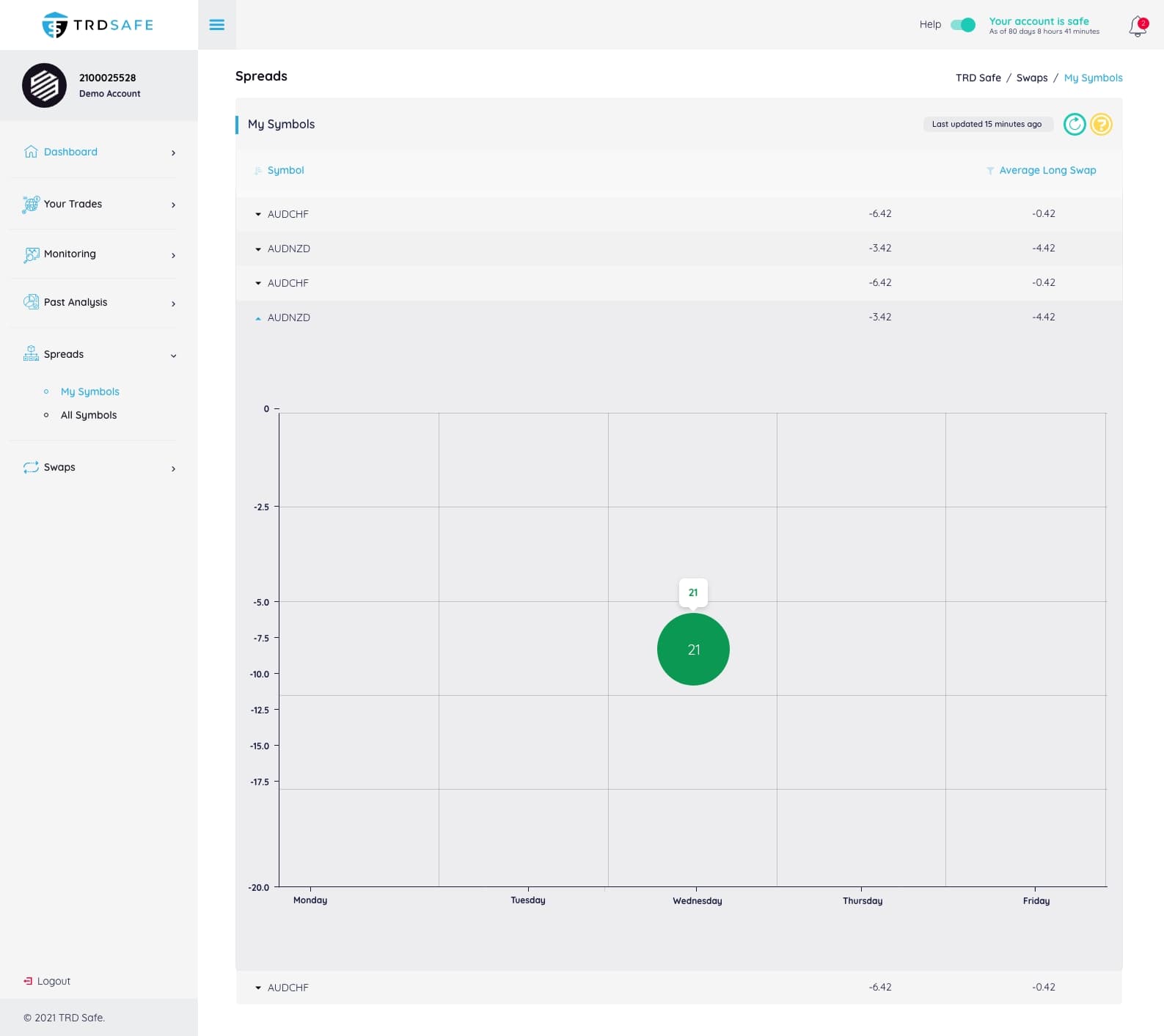1164x1036 pixels.
Task: Open the yellow help question icon
Action: tap(1101, 125)
